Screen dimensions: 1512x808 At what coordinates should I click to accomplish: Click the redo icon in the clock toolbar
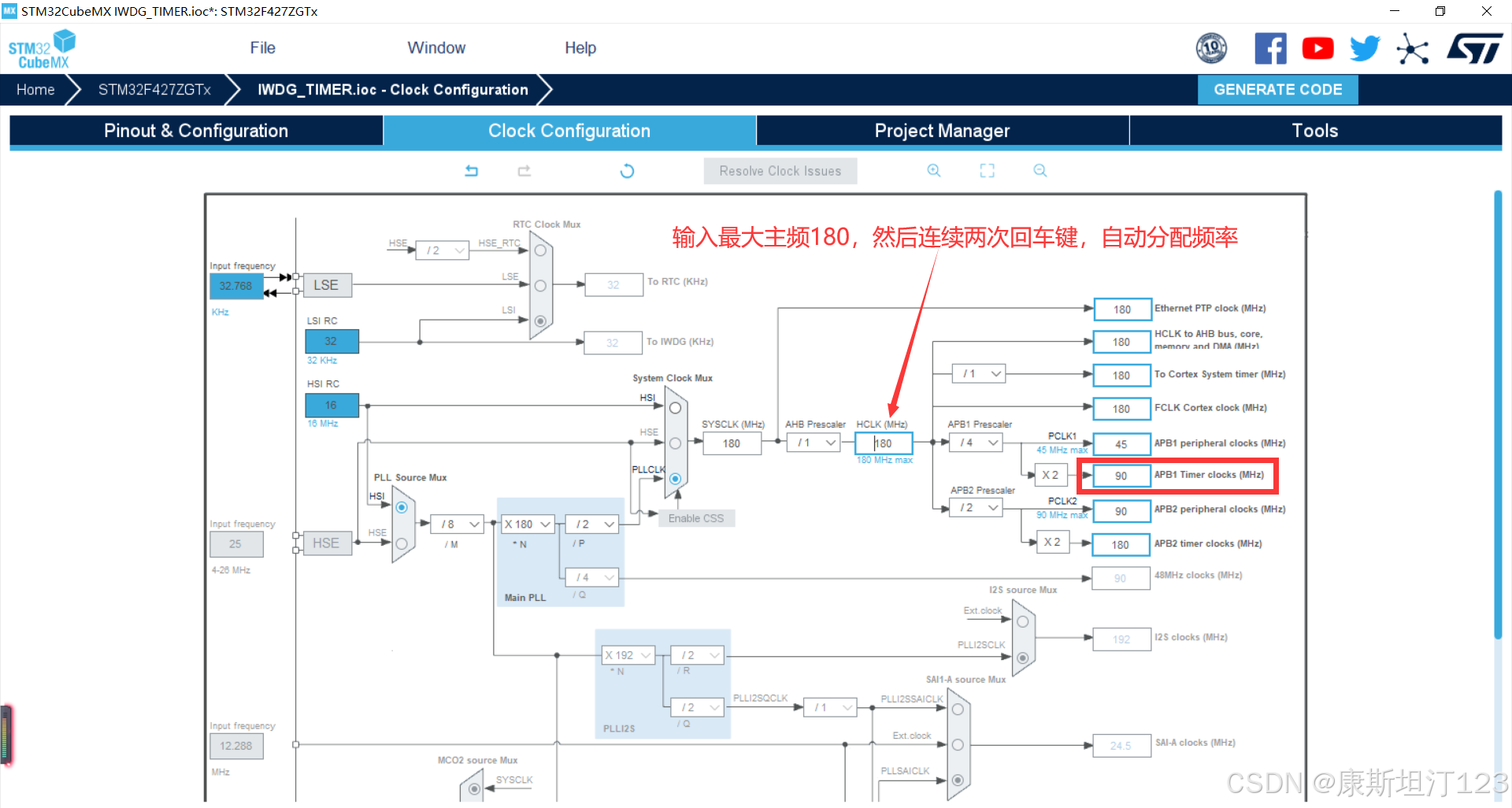pyautogui.click(x=524, y=170)
